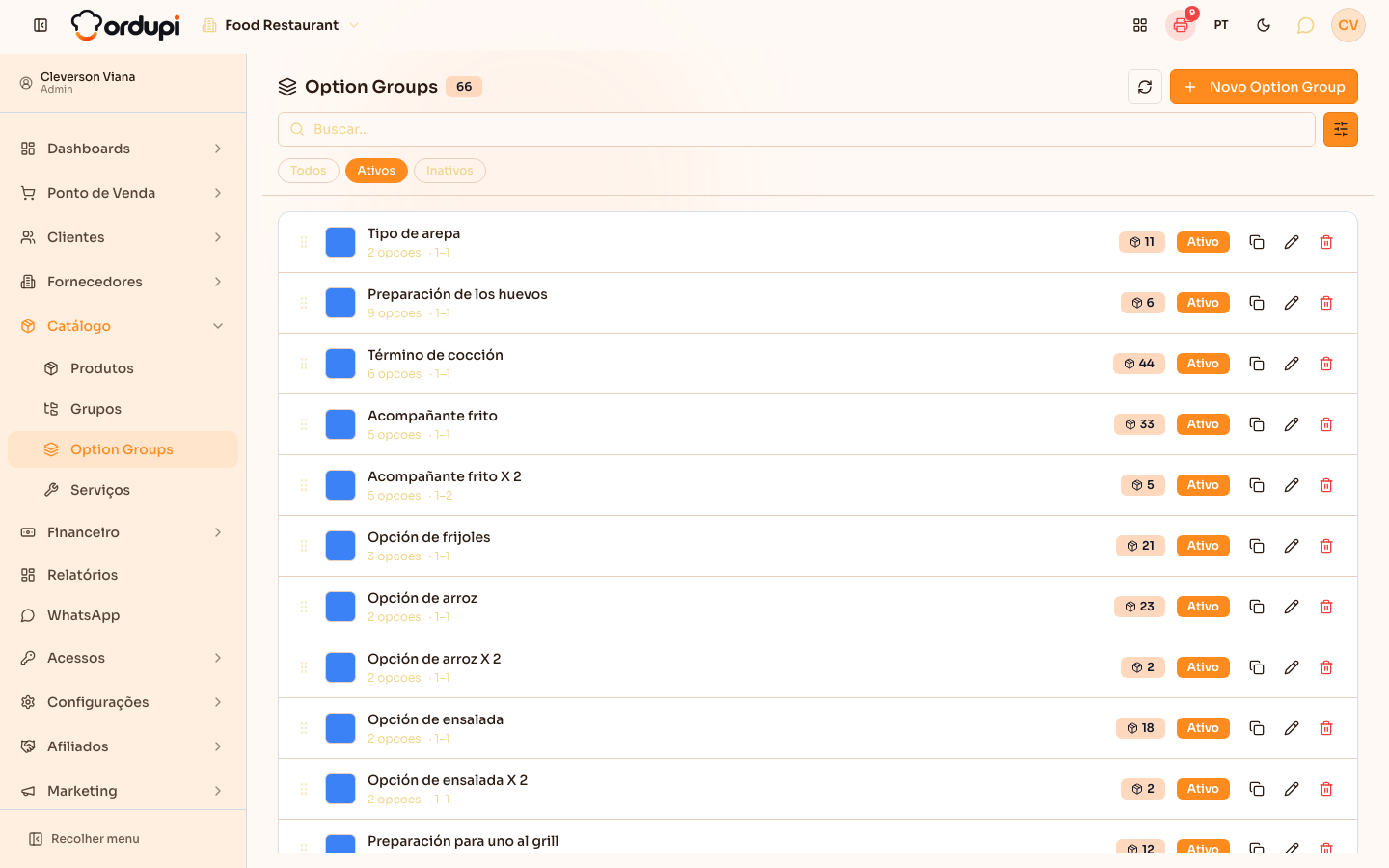Expand the Fornecedores section
1389x868 pixels.
click(123, 282)
